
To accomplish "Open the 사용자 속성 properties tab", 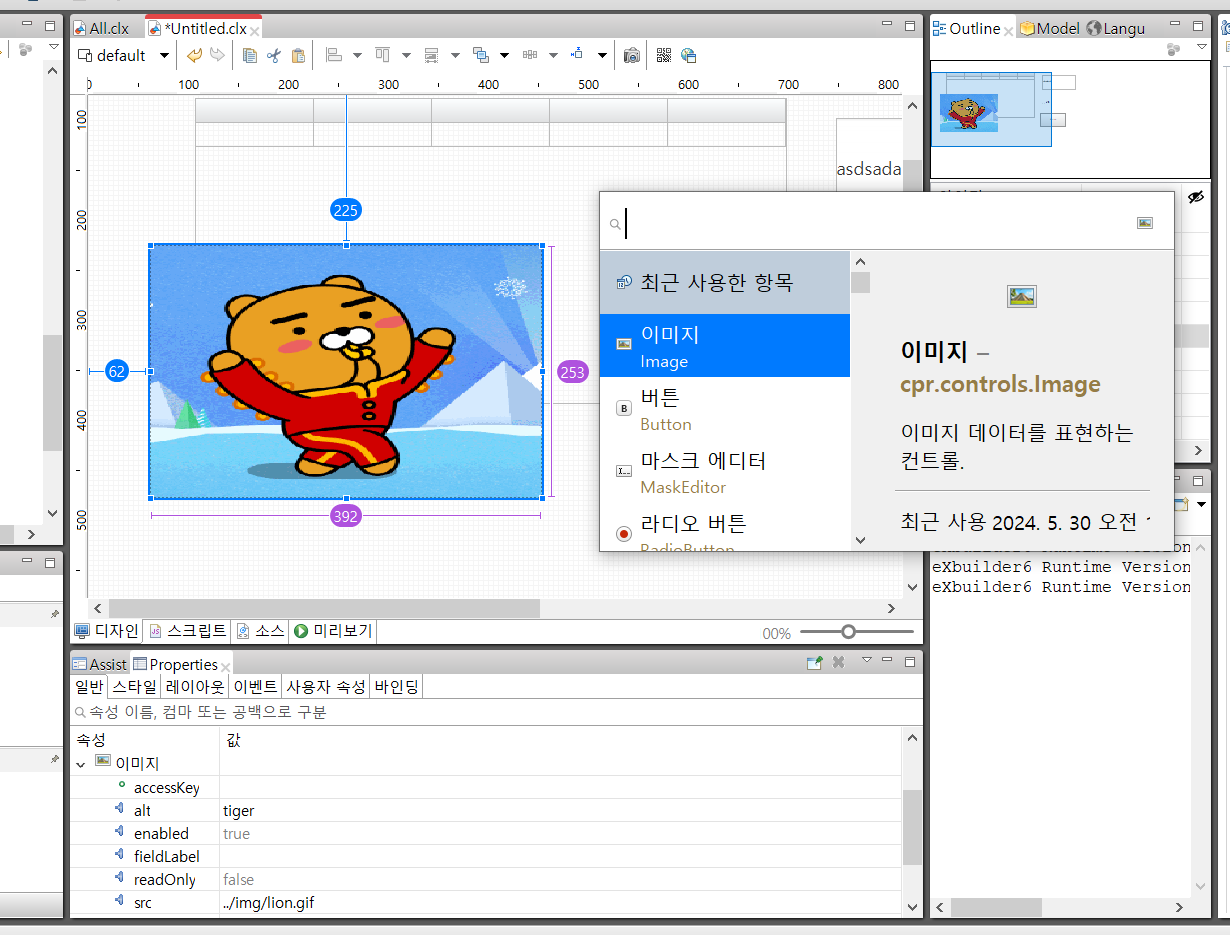I will [326, 686].
